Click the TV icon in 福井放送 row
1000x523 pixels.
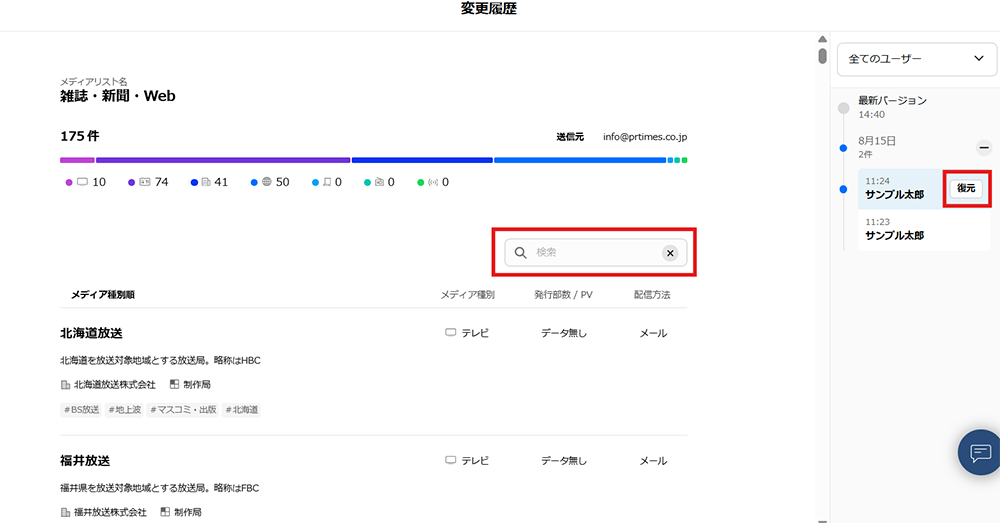coord(450,460)
